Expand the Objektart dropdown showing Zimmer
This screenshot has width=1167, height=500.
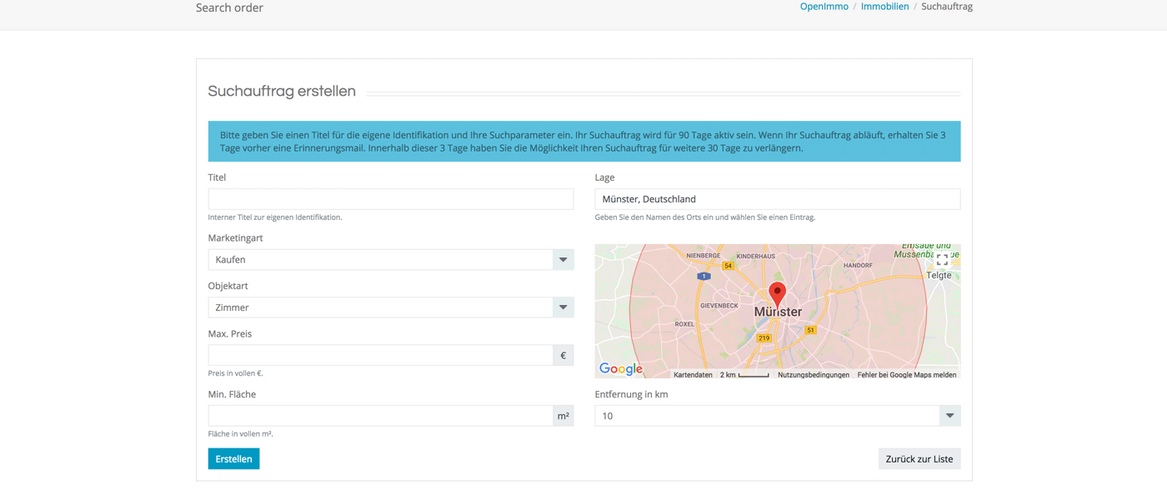click(x=390, y=308)
